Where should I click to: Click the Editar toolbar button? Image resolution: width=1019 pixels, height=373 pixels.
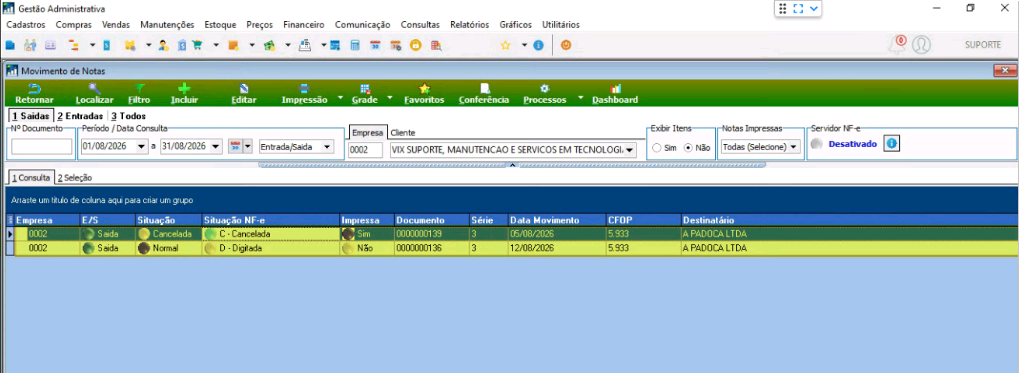[x=244, y=94]
